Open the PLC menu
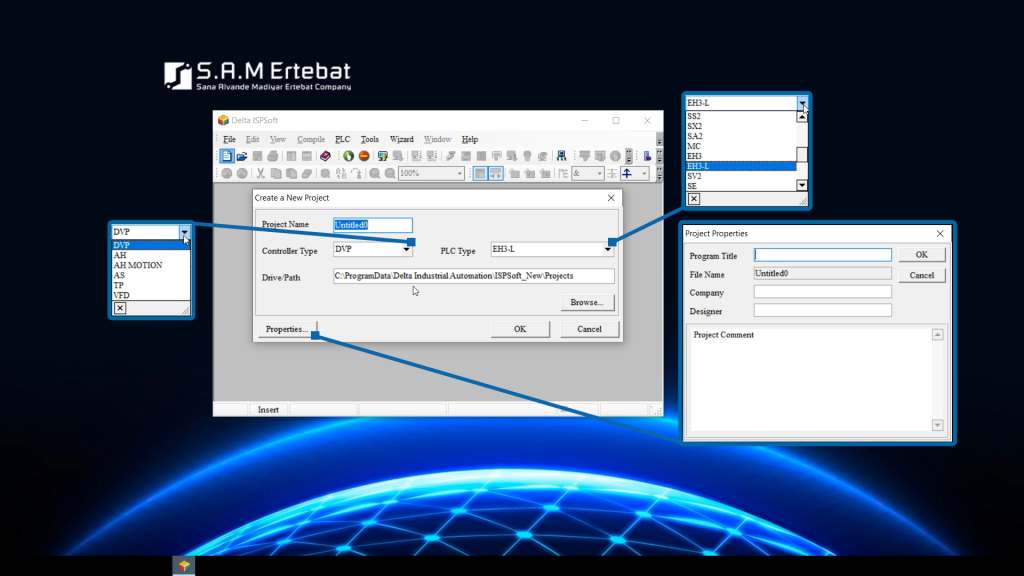The width and height of the screenshot is (1024, 576). tap(342, 139)
